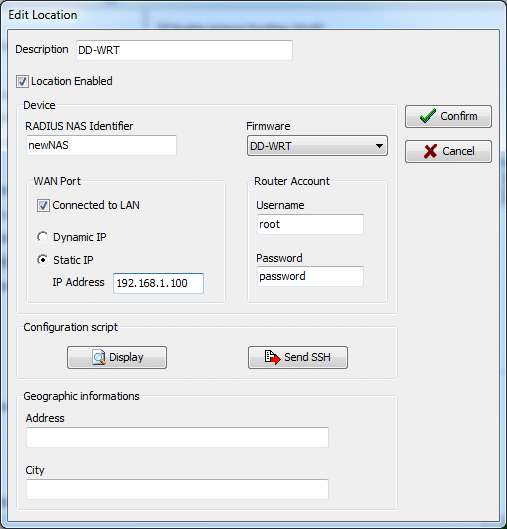Screen dimensions: 507x529
Task: Click the red arrow Send SSH icon
Action: (x=272, y=357)
